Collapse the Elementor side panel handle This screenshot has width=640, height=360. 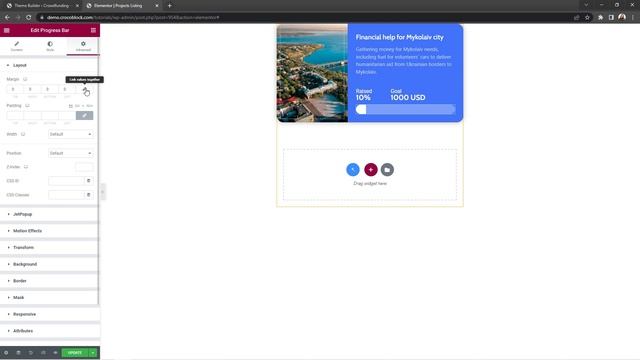102,192
